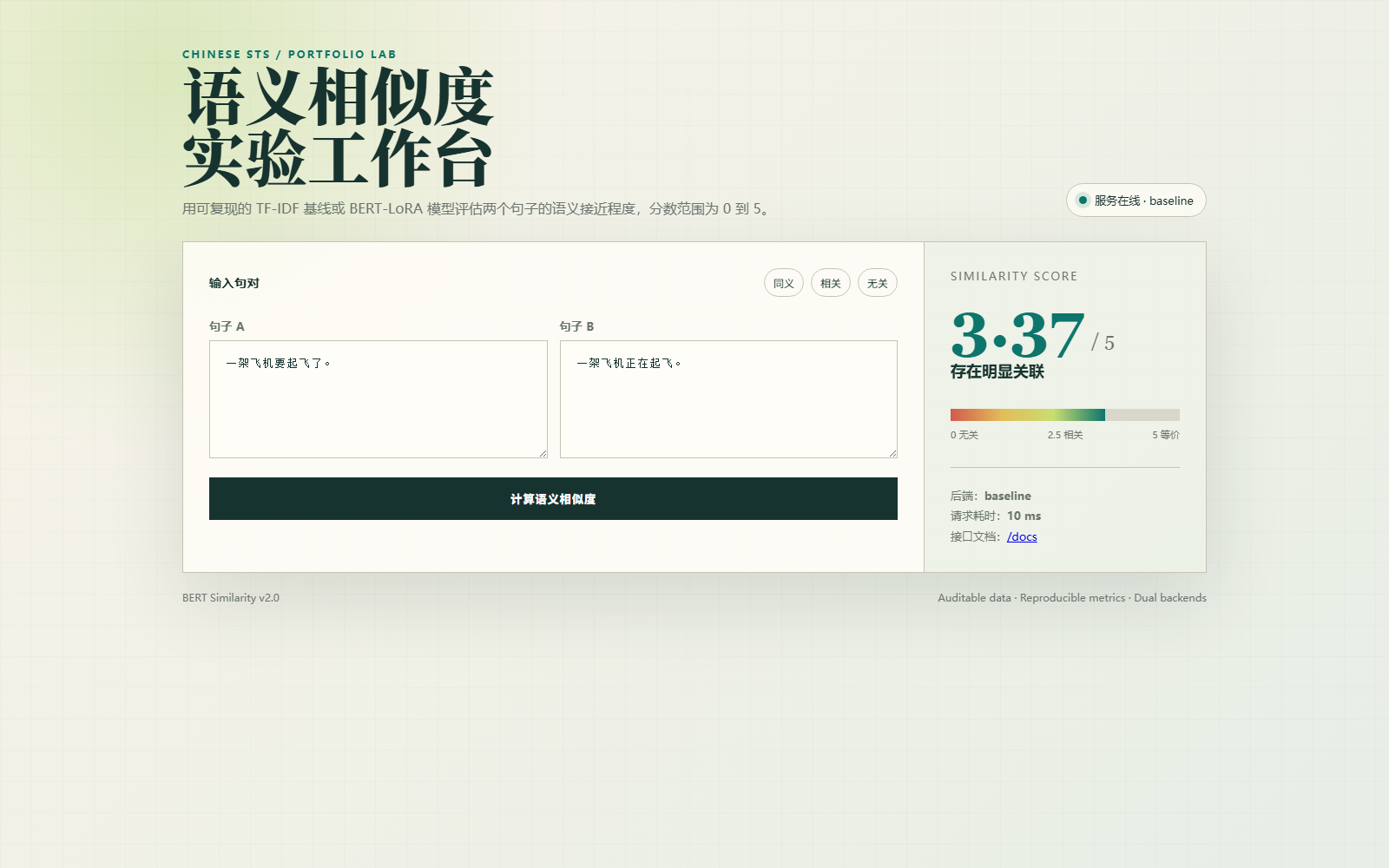Select the 相关 example chip
The image size is (1389, 868).
830,283
